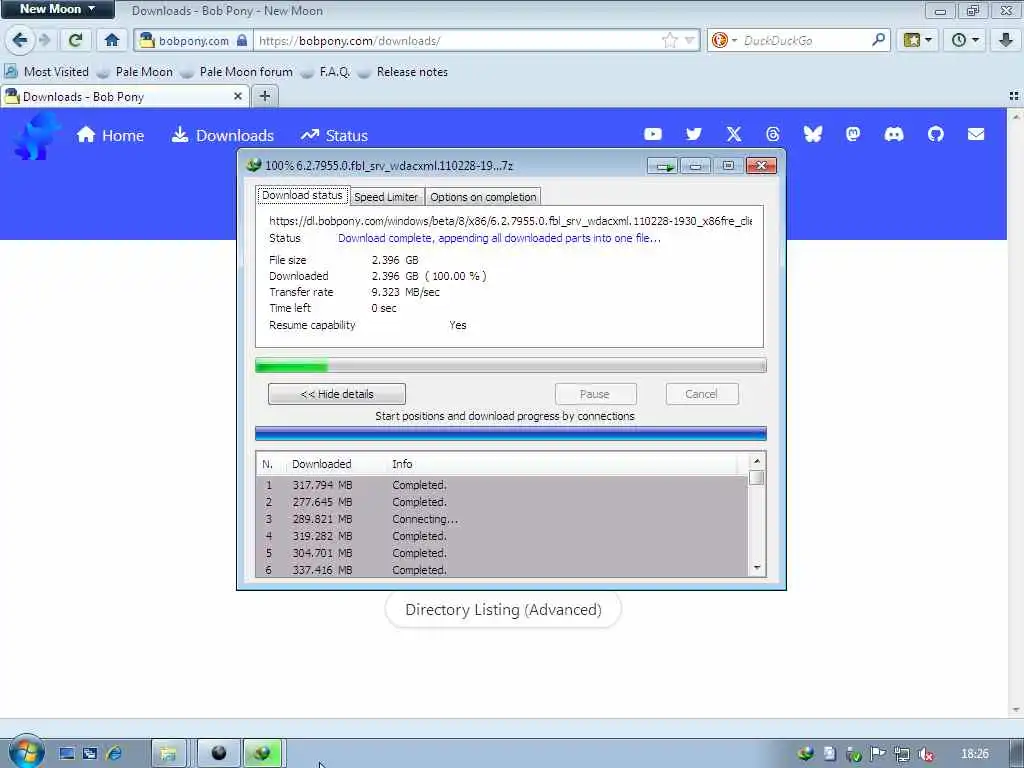Open the history clock dropdown button

pyautogui.click(x=965, y=40)
